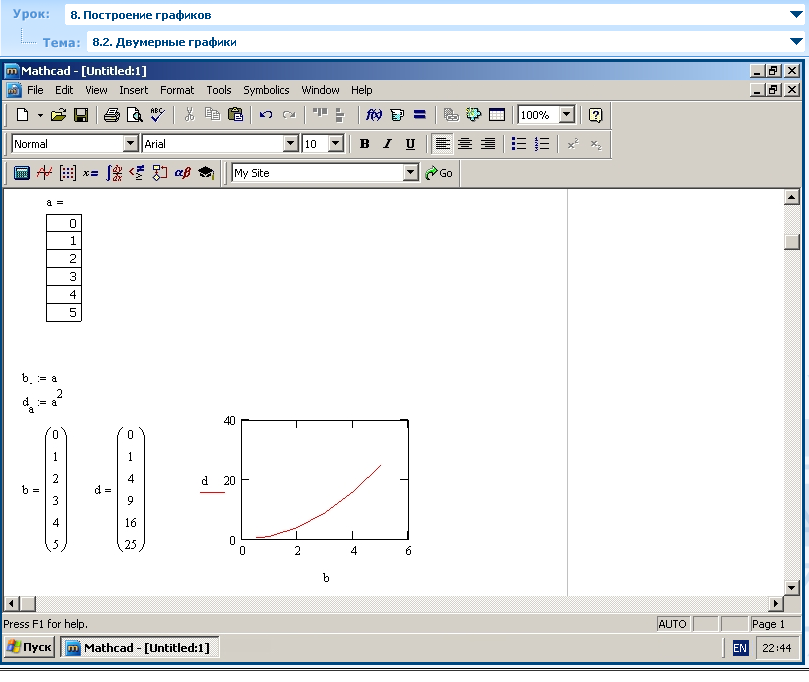Click the EN language indicator

740,648
